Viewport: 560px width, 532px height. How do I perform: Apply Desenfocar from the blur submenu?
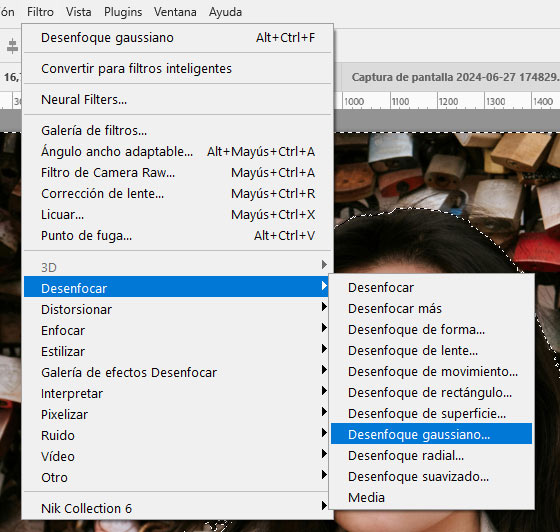point(431,288)
